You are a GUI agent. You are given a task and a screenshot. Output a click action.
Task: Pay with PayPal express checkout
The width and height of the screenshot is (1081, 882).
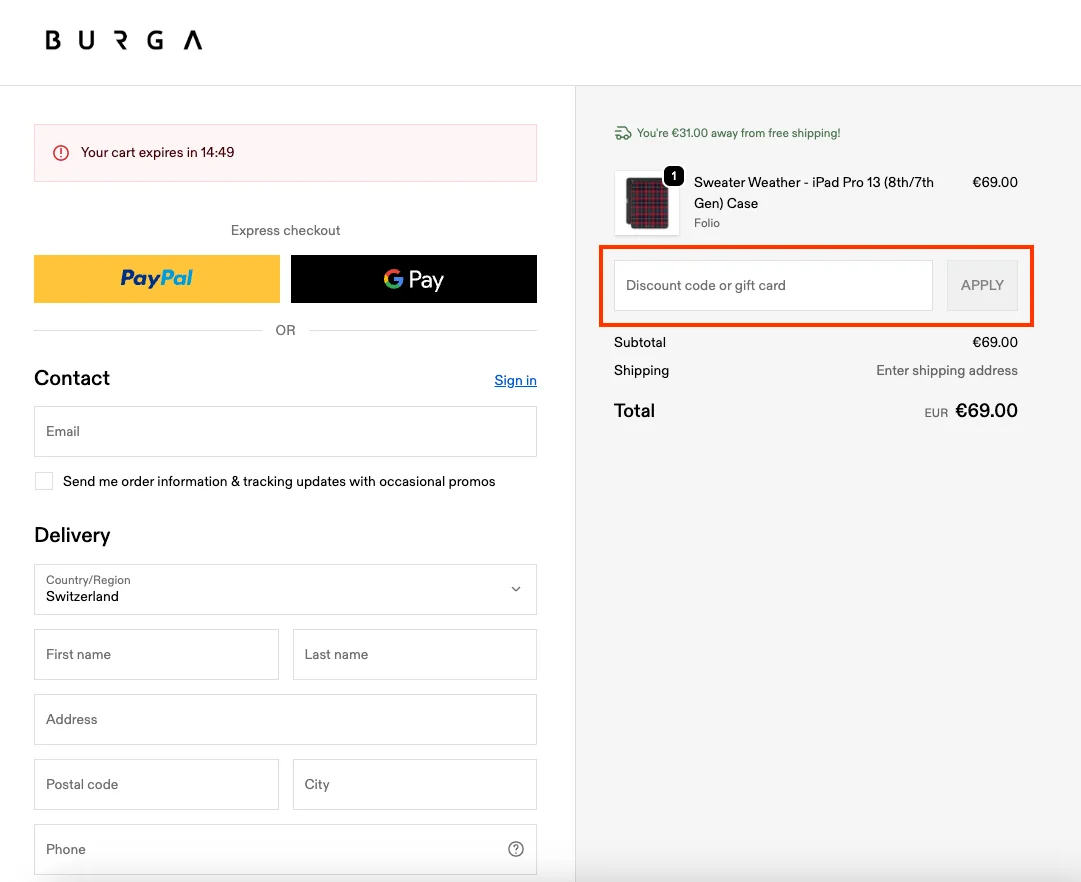pyautogui.click(x=157, y=279)
